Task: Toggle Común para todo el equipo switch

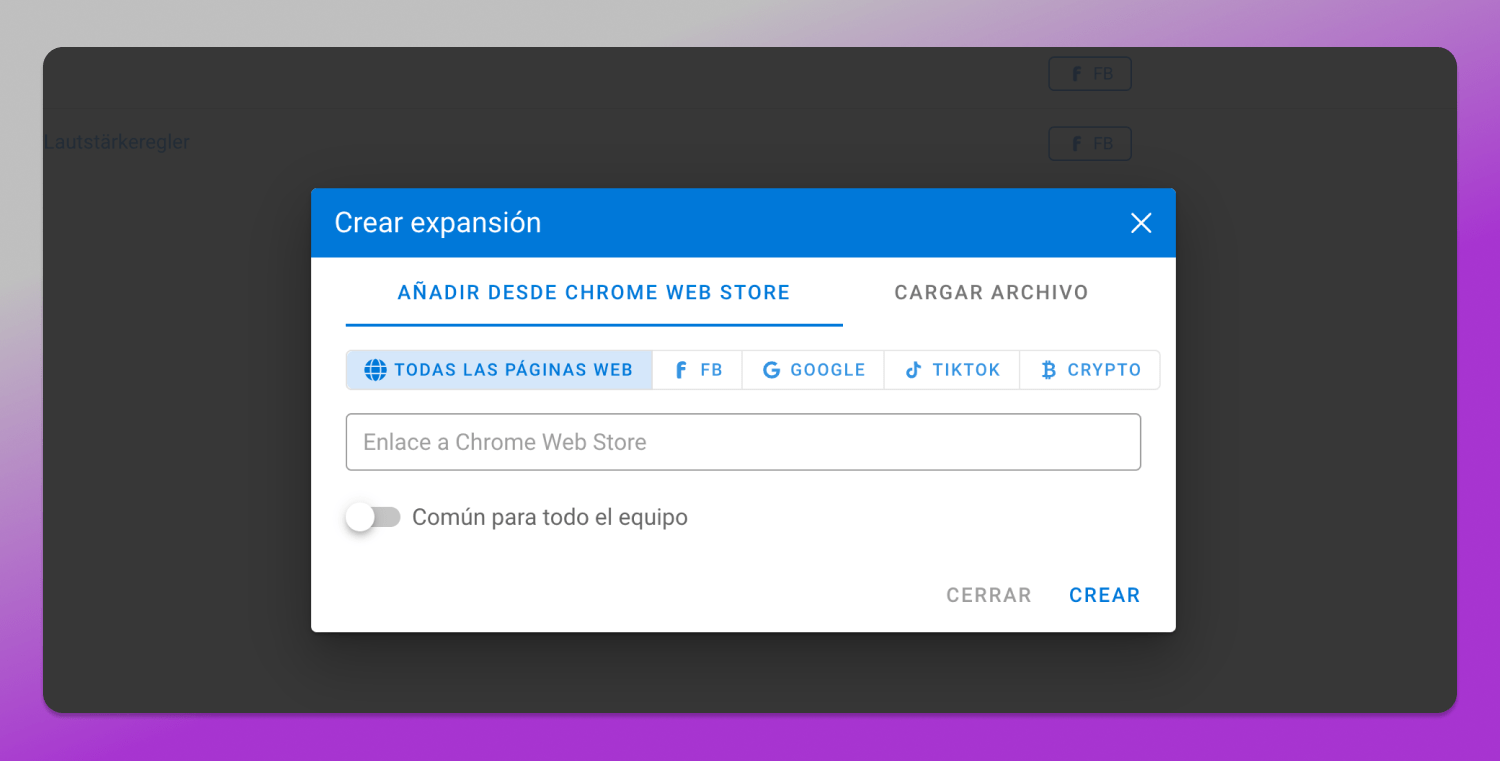Action: 373,517
